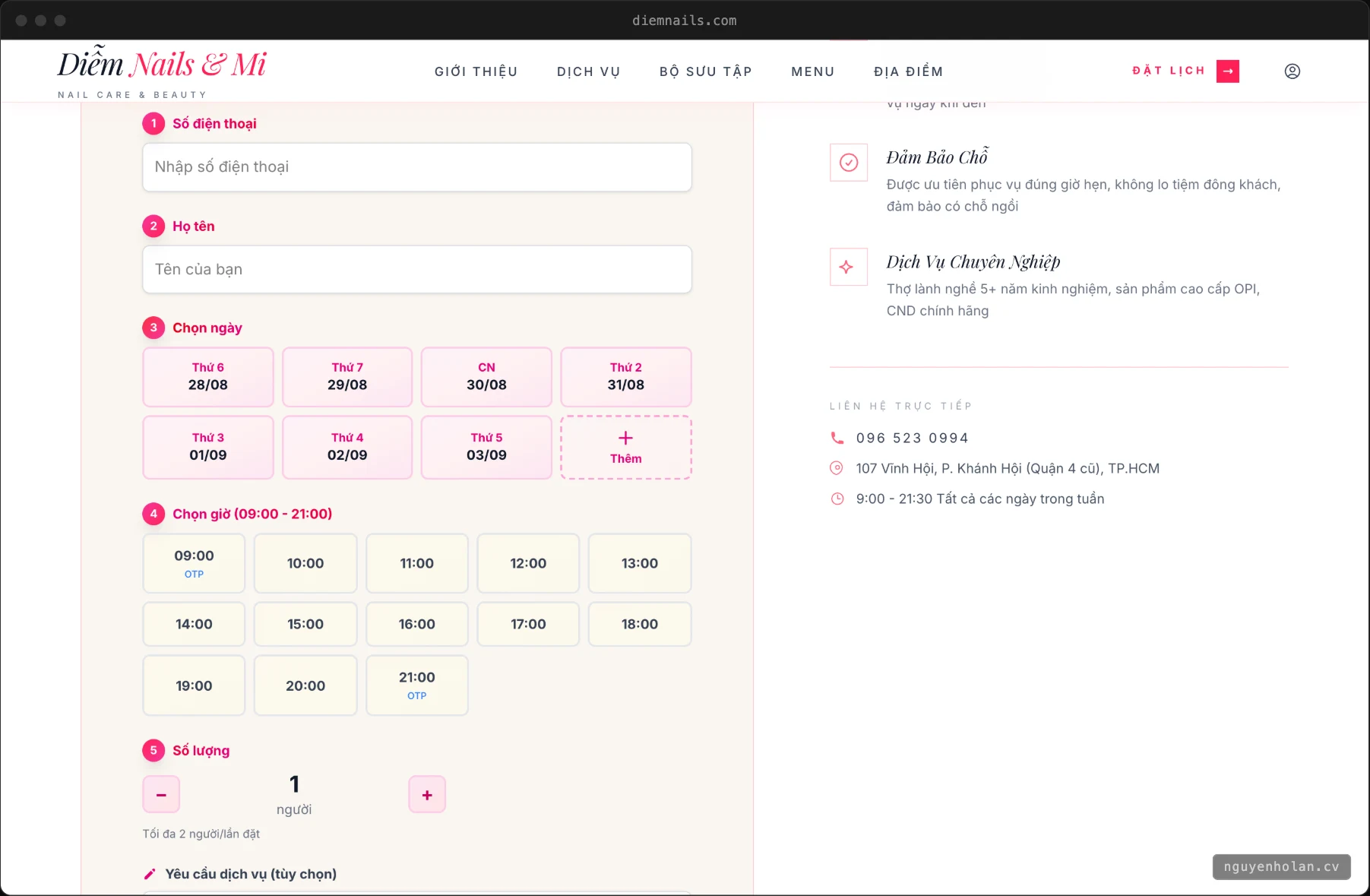Click the location pin icon by address

(837, 468)
